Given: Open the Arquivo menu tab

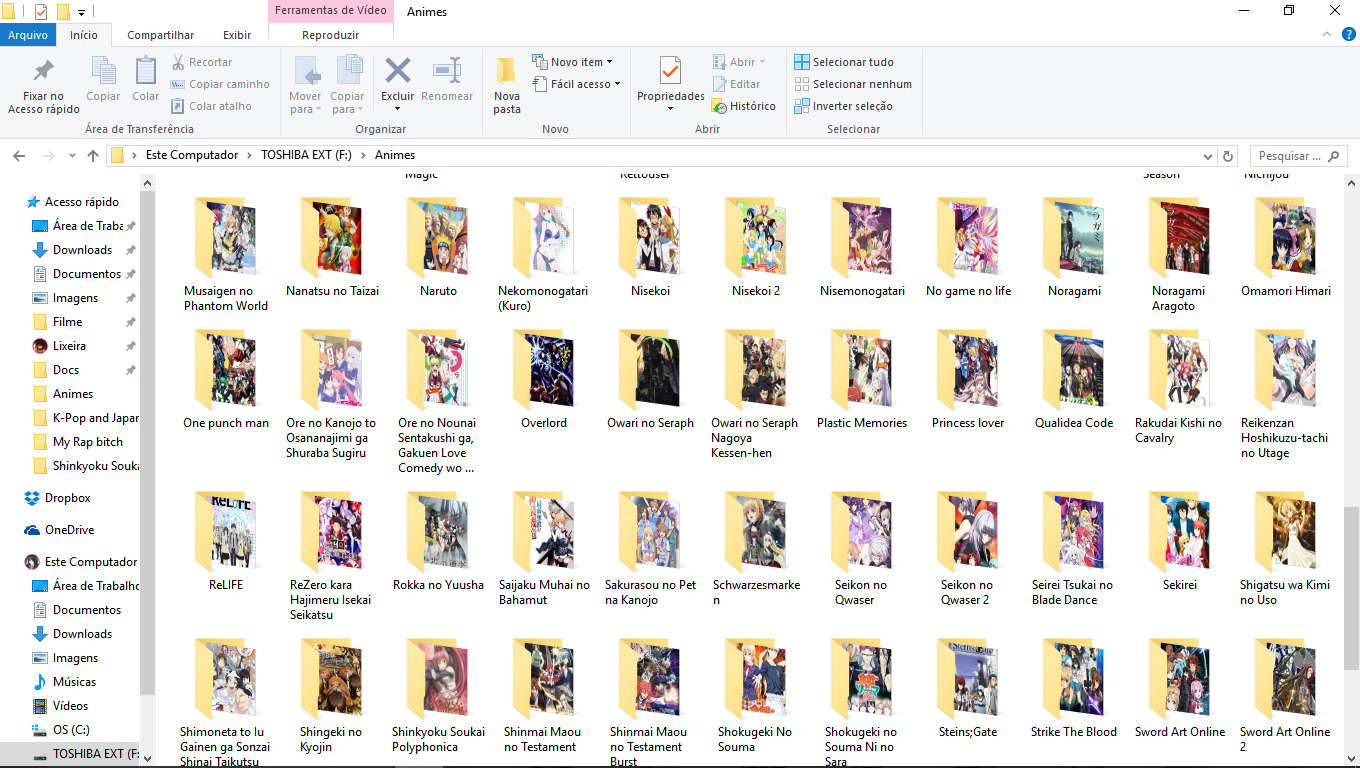Looking at the screenshot, I should point(28,35).
